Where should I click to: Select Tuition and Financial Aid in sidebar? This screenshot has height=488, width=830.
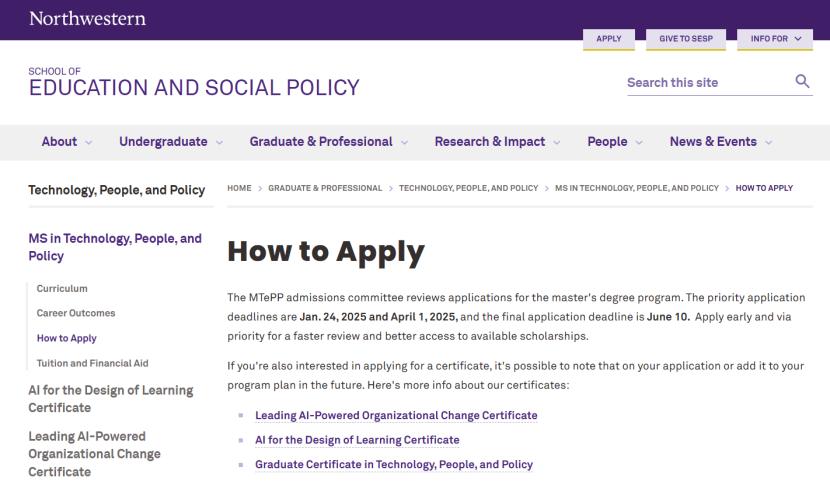coord(93,364)
